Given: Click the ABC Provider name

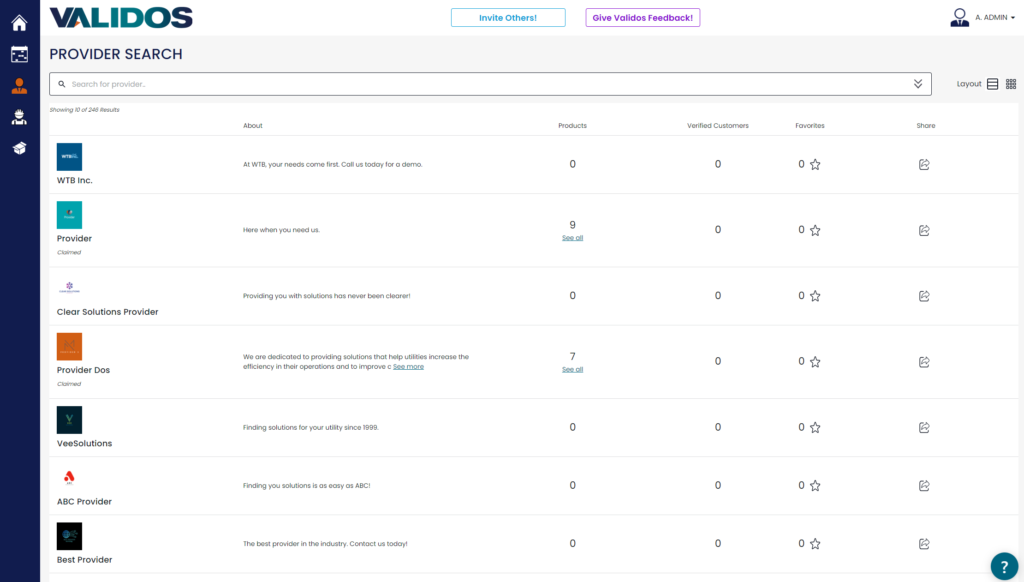Looking at the screenshot, I should pos(84,502).
